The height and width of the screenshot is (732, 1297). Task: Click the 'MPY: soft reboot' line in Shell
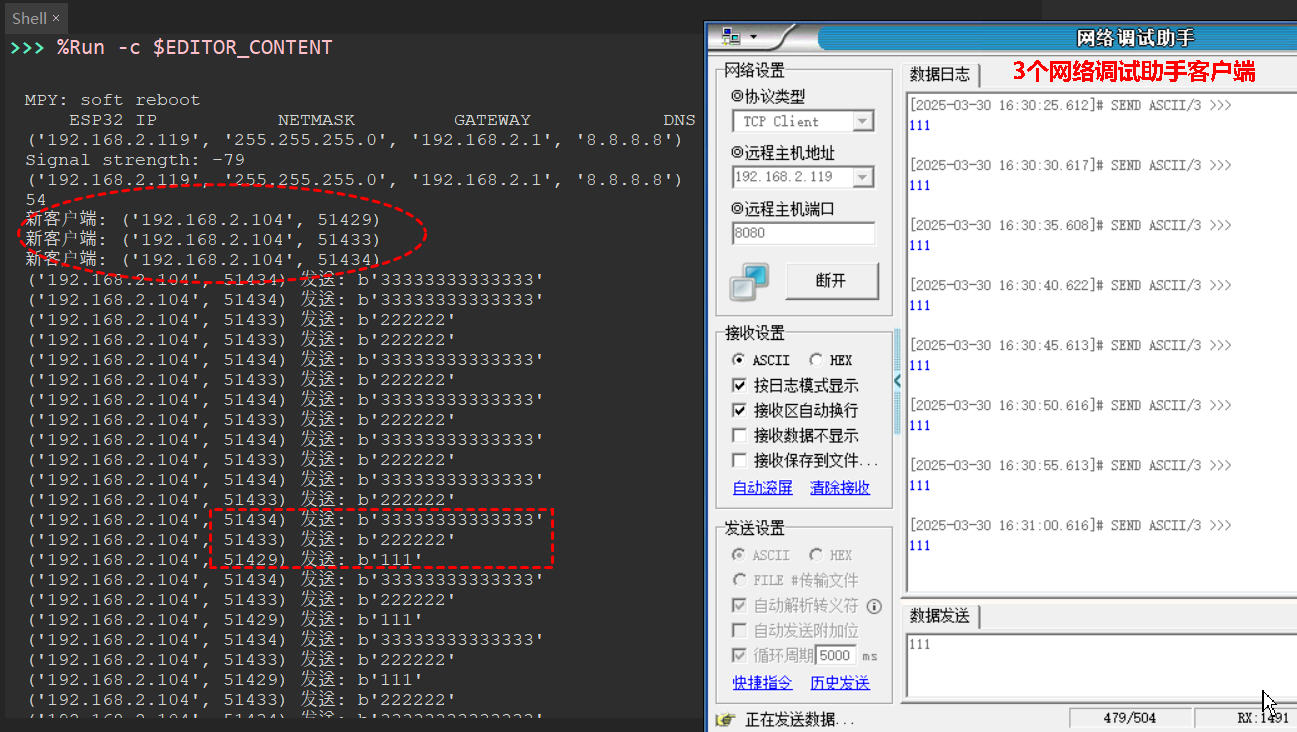pyautogui.click(x=112, y=100)
